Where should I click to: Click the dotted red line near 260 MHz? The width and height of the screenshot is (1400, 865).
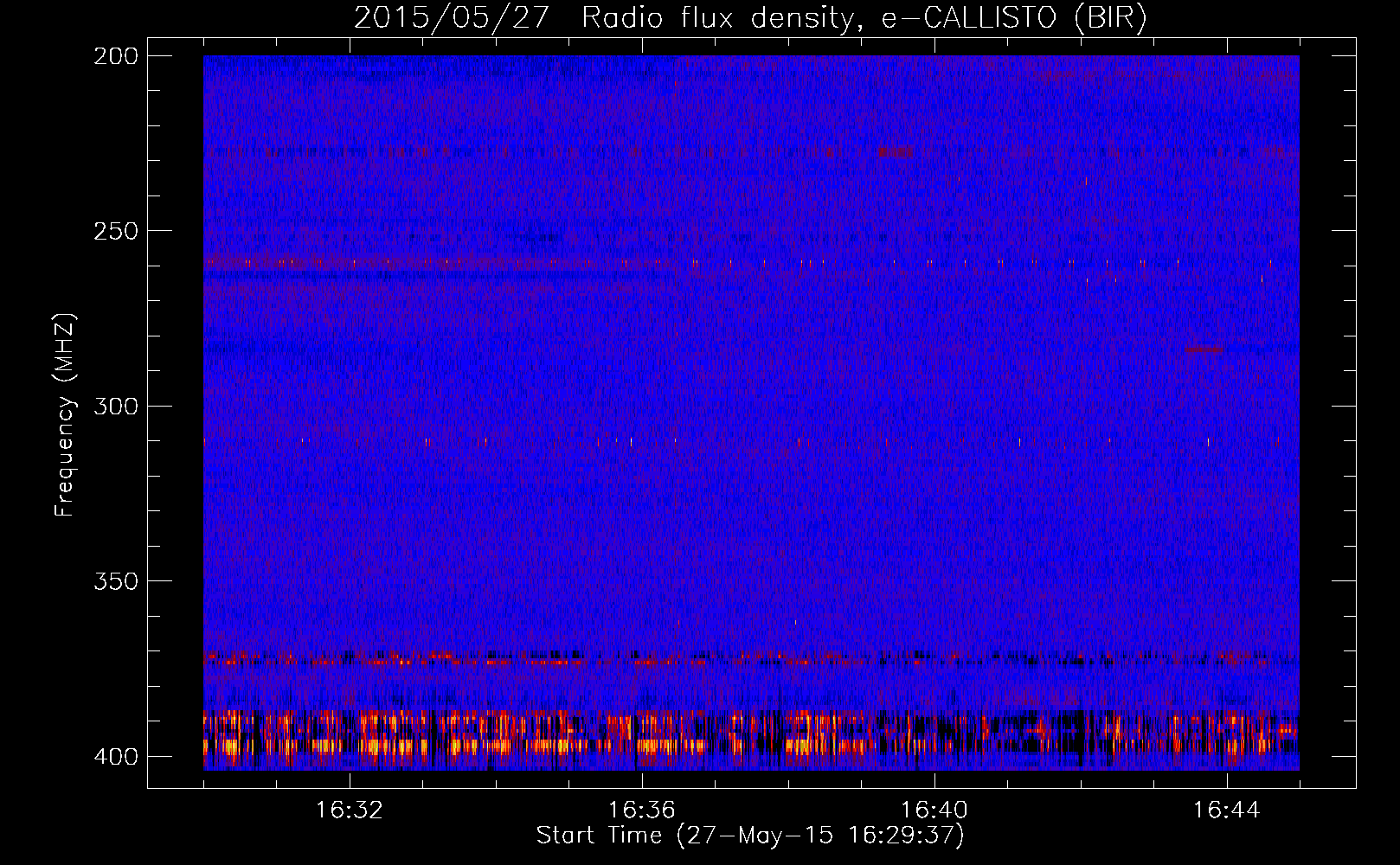click(751, 262)
